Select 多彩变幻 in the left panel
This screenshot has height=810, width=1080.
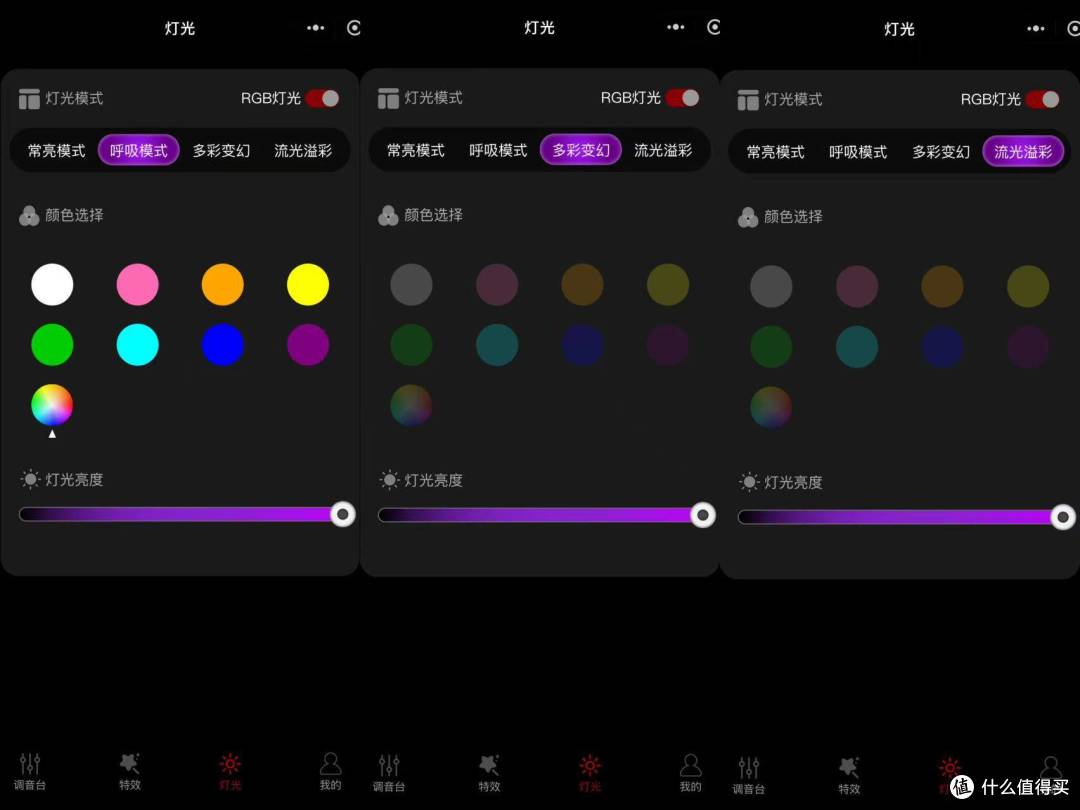(221, 150)
